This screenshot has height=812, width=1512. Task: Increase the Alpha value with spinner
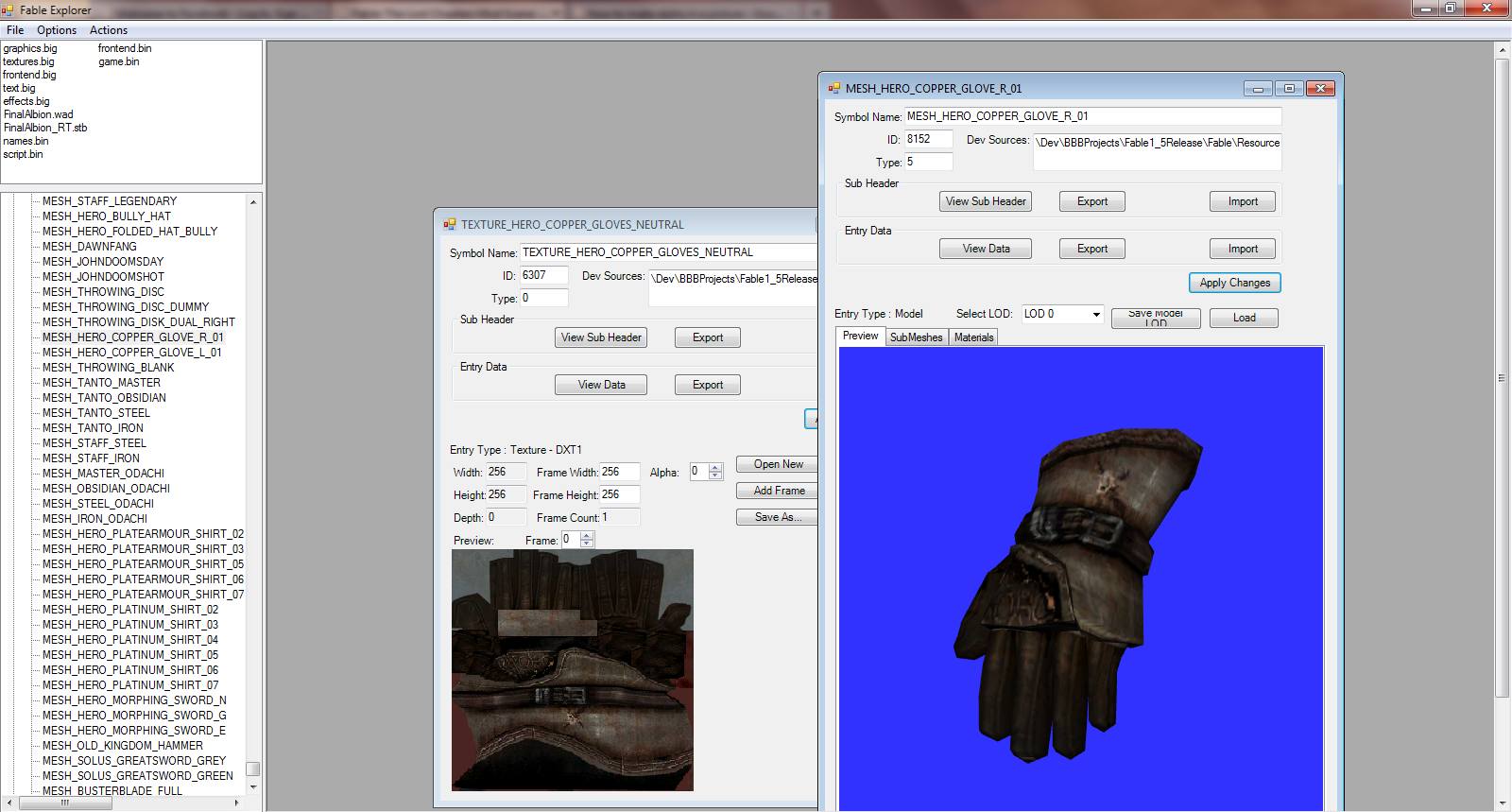click(x=715, y=467)
